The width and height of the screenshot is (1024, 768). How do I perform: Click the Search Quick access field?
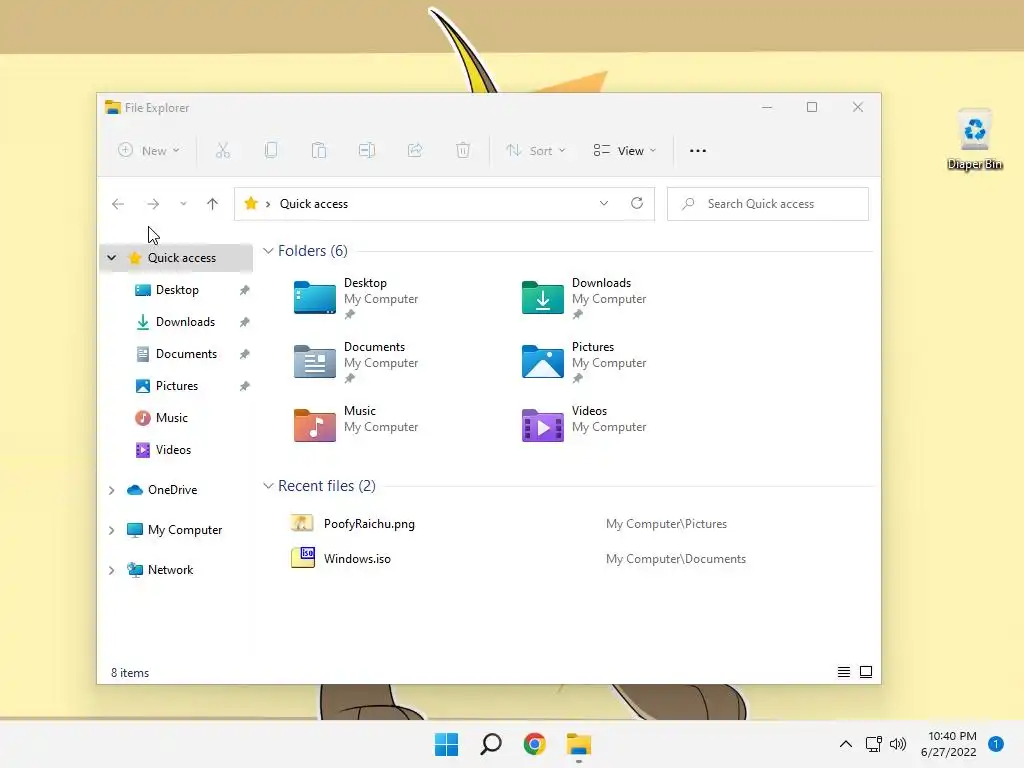[768, 204]
